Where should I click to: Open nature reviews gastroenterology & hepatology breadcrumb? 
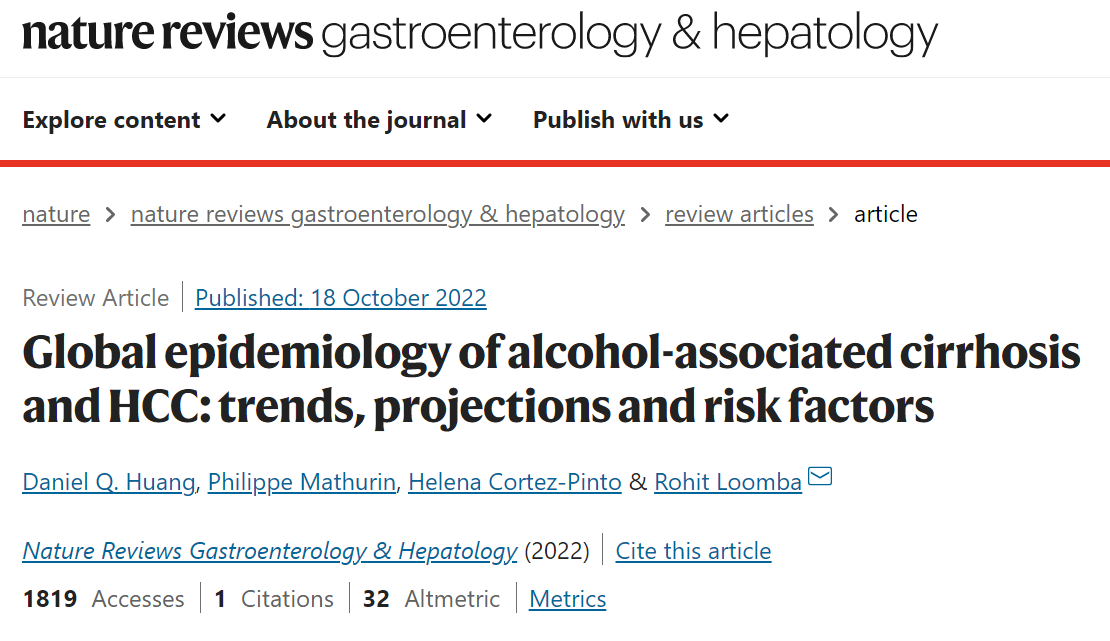377,214
